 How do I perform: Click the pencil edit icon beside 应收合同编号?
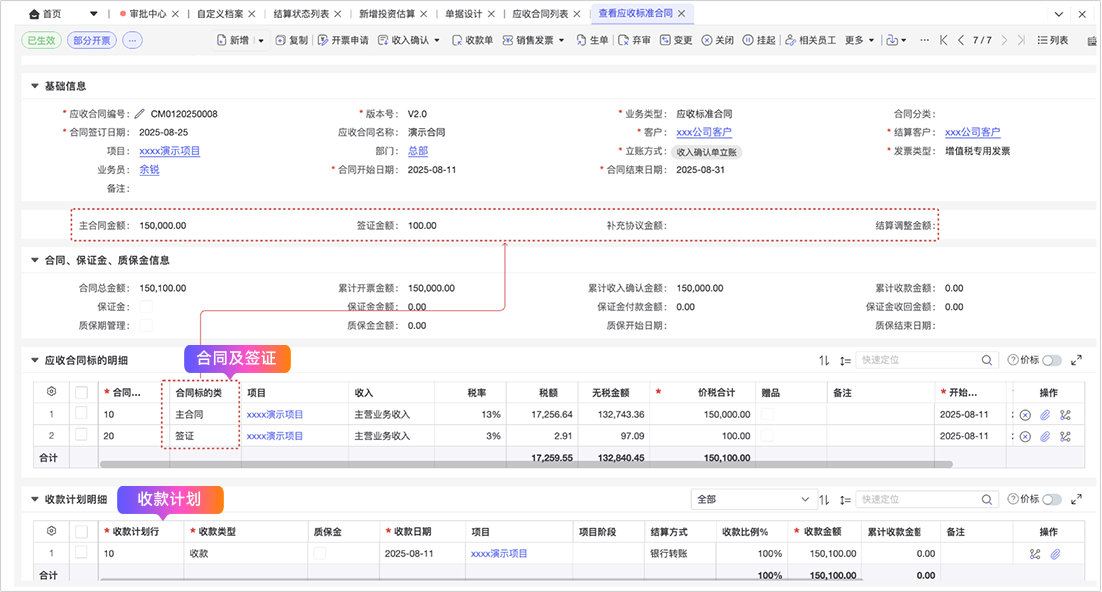tap(140, 114)
